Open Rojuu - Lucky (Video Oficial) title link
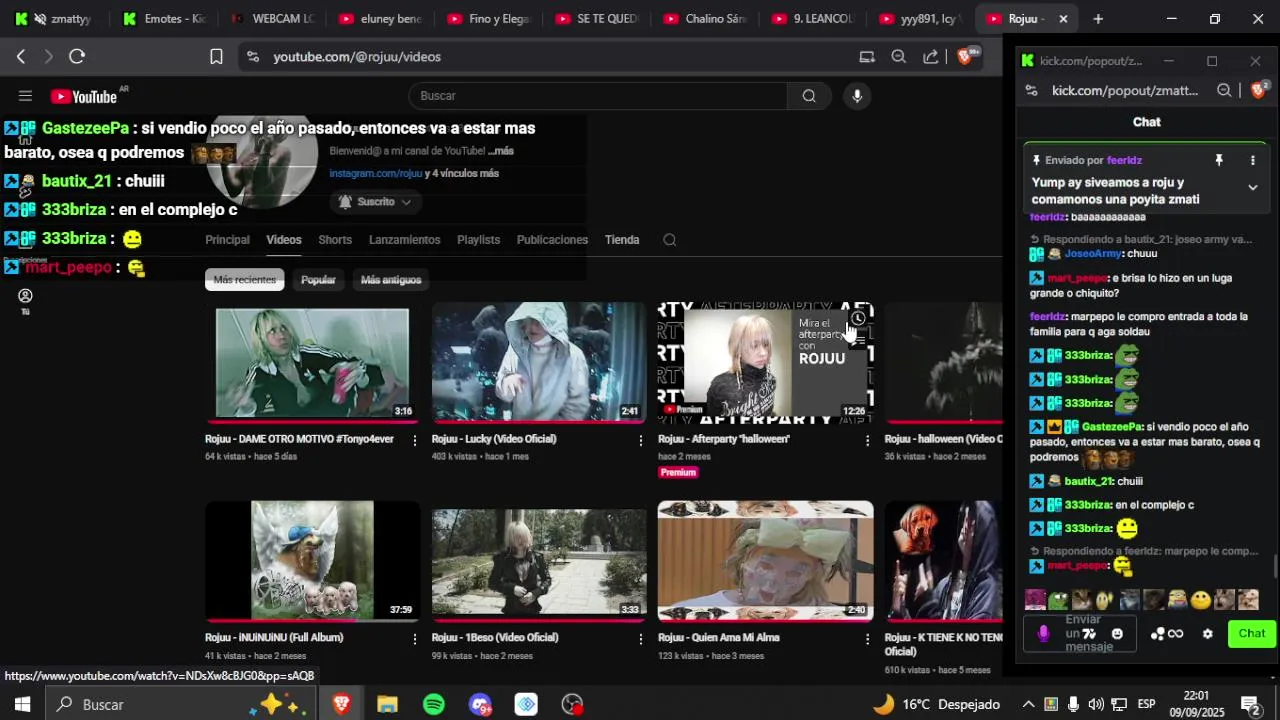 (494, 439)
